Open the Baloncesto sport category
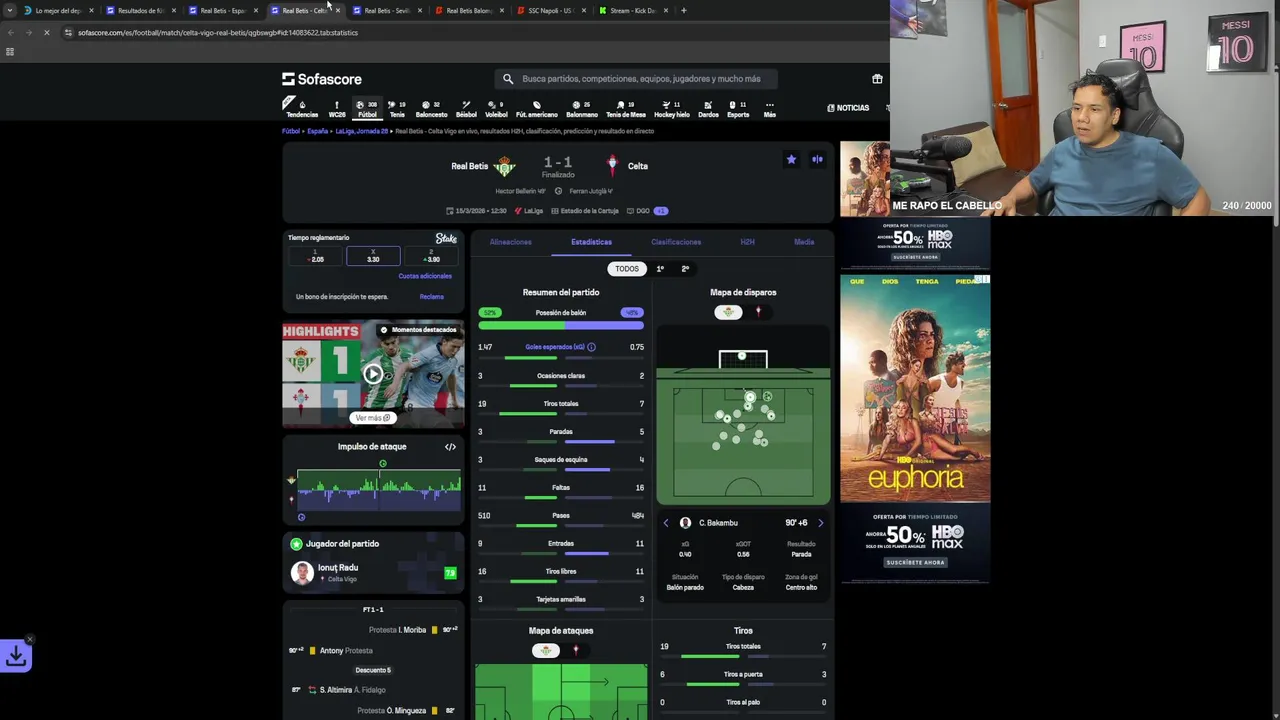 tap(431, 109)
